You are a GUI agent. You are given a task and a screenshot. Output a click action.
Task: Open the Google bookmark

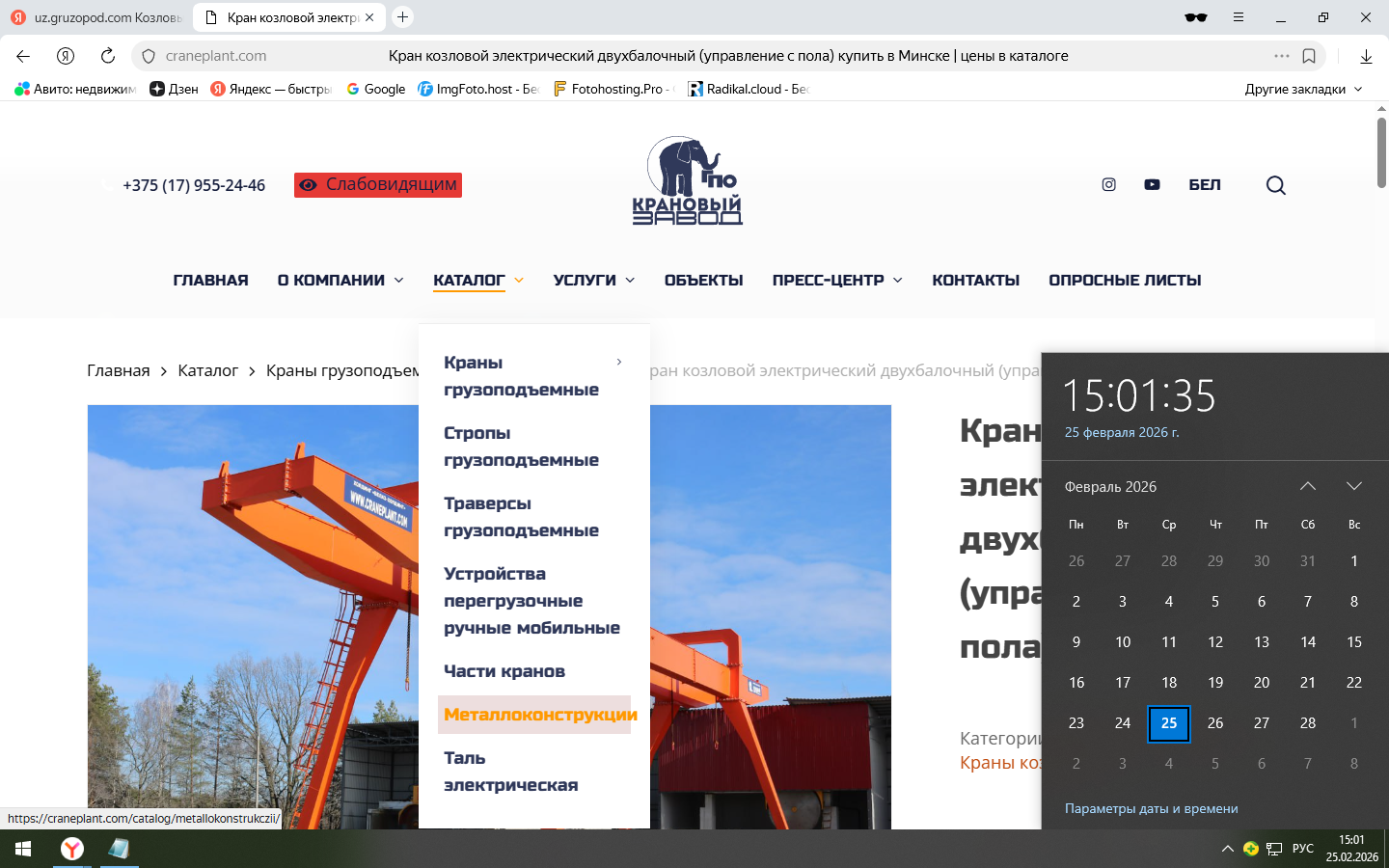375,89
